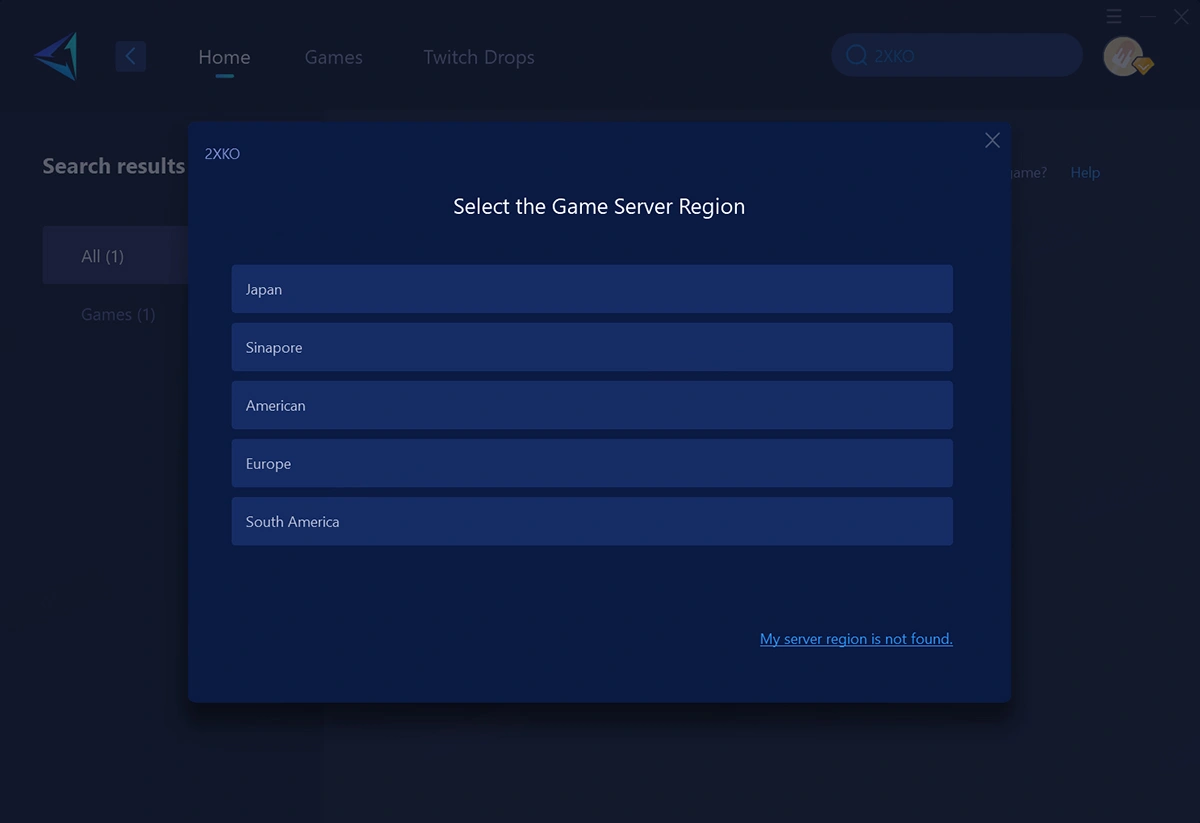The height and width of the screenshot is (823, 1200).
Task: Select the All (1) results filter
Action: coord(103,256)
